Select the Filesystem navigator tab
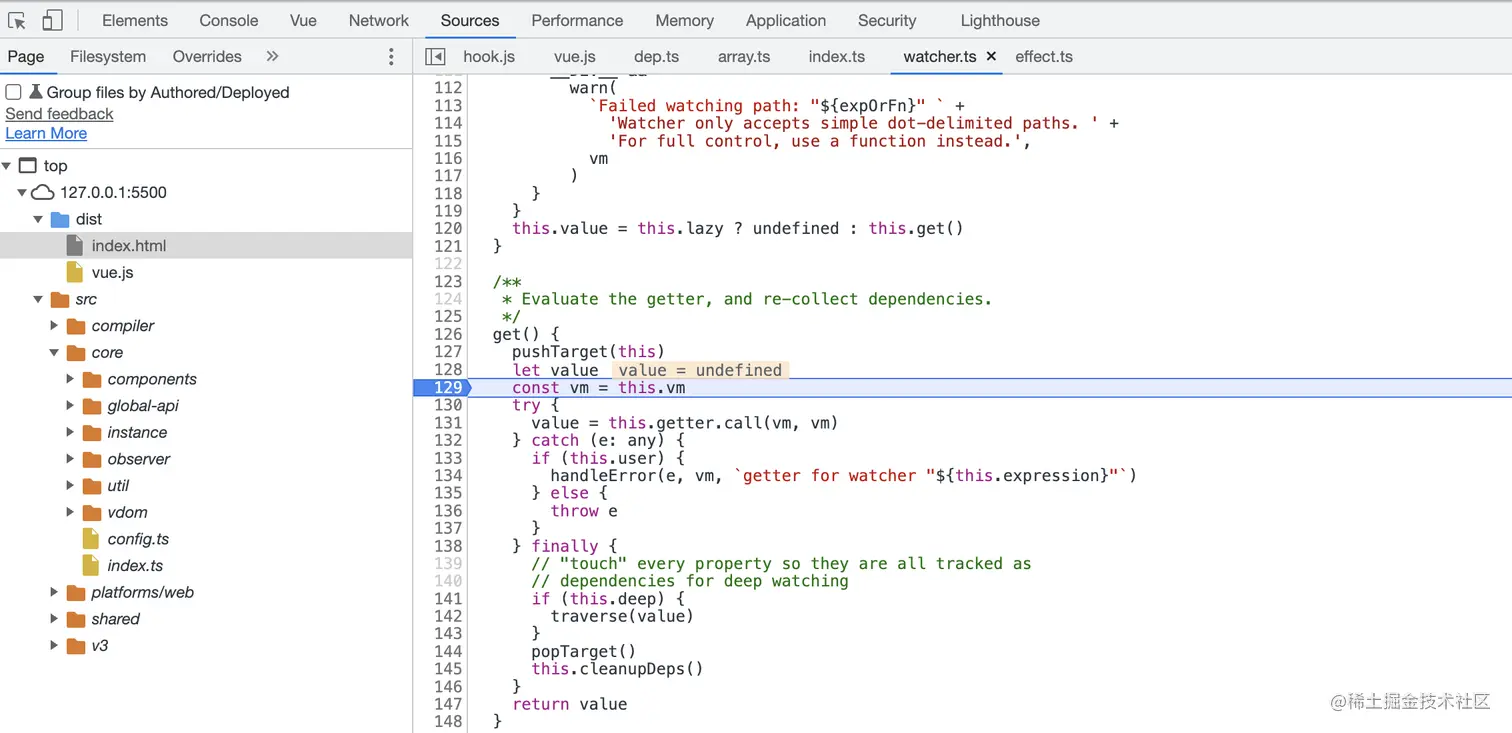The image size is (1512, 733). (x=108, y=56)
